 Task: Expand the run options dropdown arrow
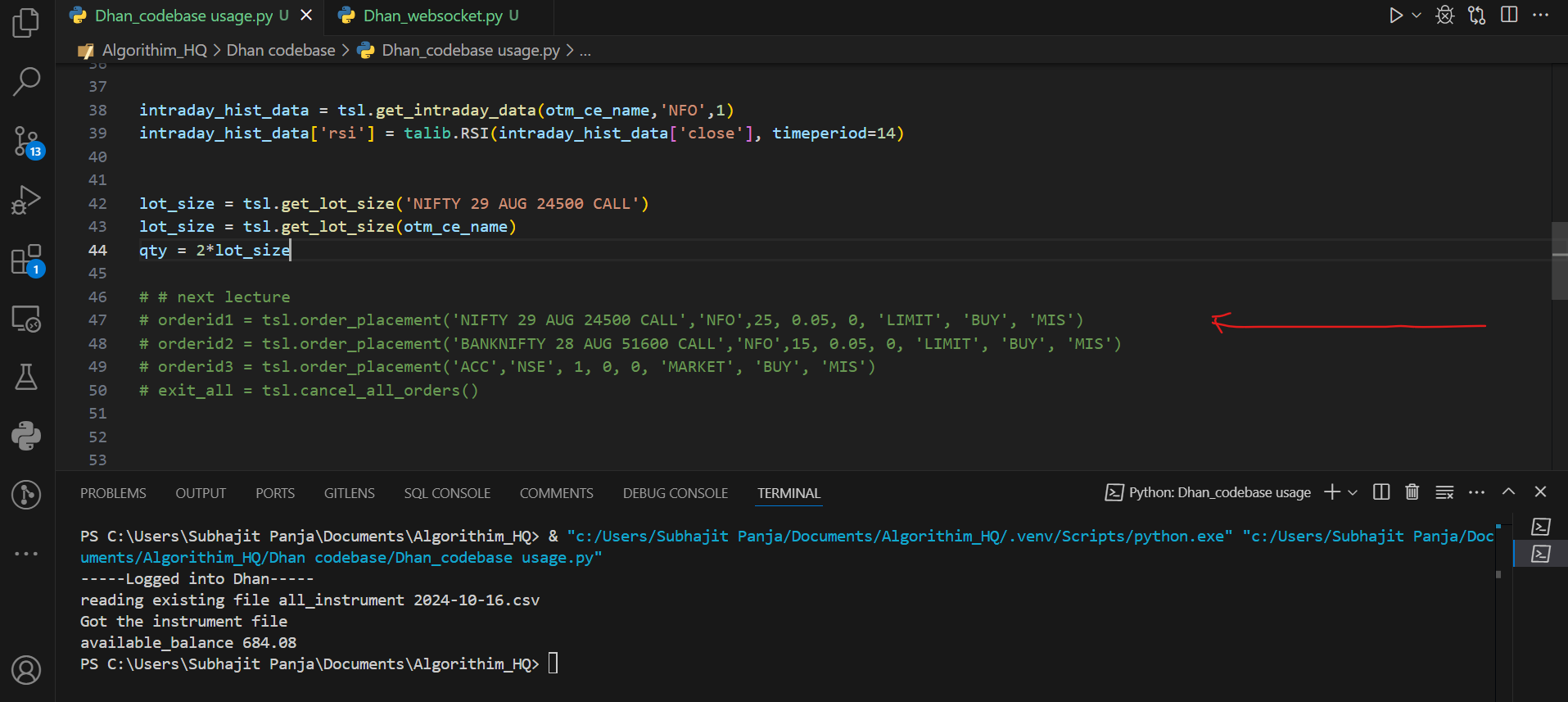1417,16
